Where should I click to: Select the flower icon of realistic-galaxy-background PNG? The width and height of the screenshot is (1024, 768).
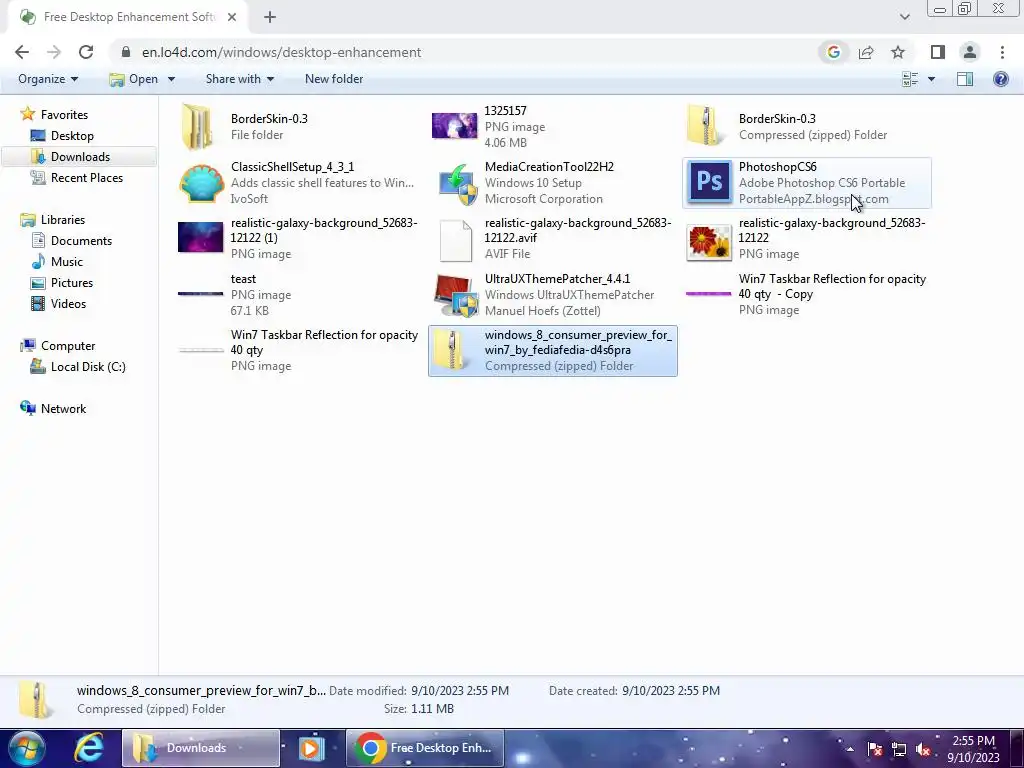click(709, 242)
